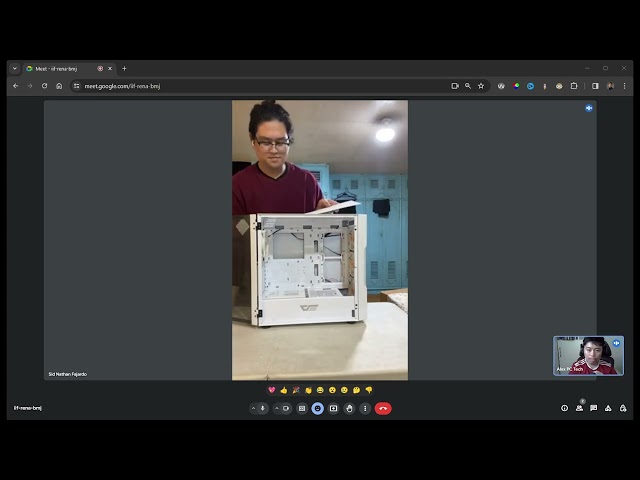Toggle the browser side panel

[595, 86]
